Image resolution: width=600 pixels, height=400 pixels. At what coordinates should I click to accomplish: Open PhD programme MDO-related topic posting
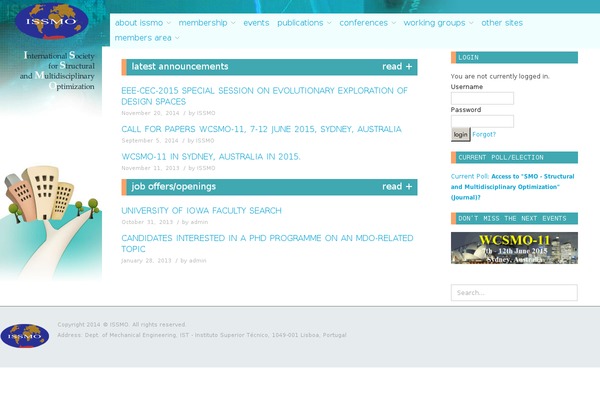tap(267, 243)
